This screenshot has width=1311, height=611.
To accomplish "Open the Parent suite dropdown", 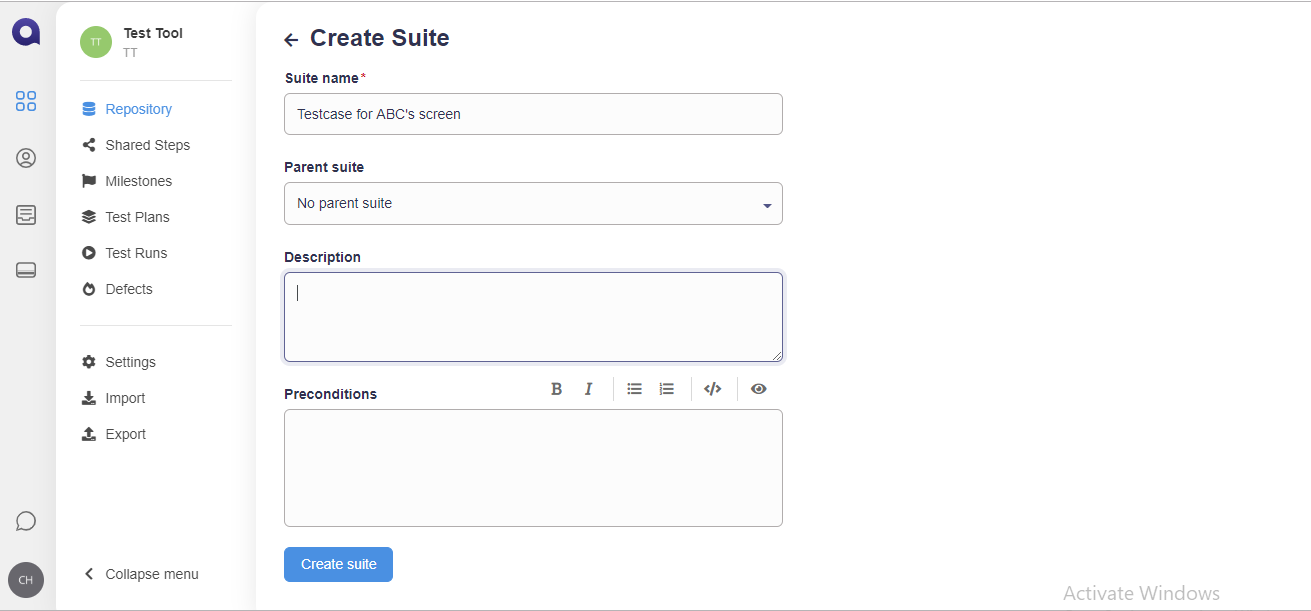I will point(533,204).
